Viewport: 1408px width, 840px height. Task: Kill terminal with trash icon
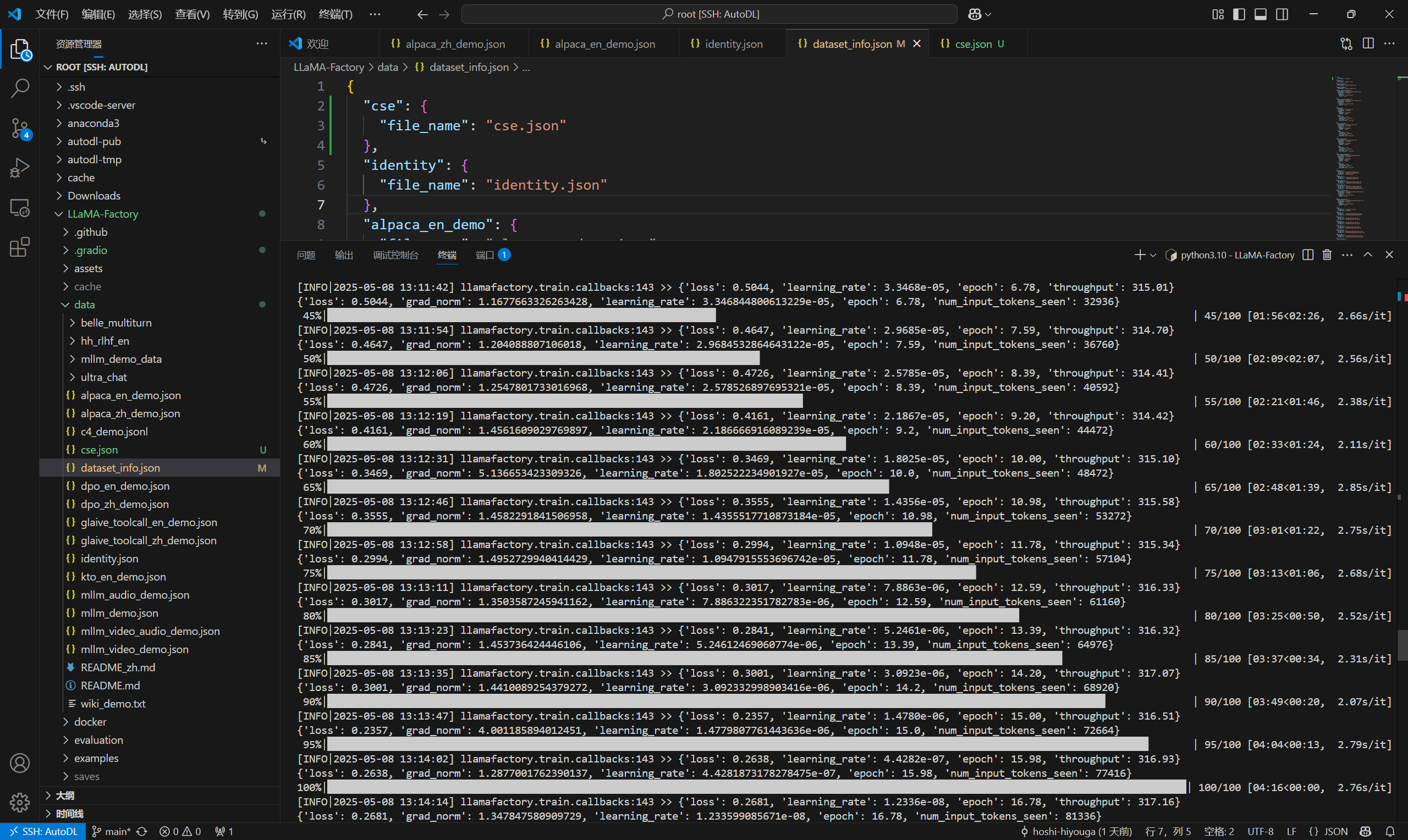point(1327,255)
